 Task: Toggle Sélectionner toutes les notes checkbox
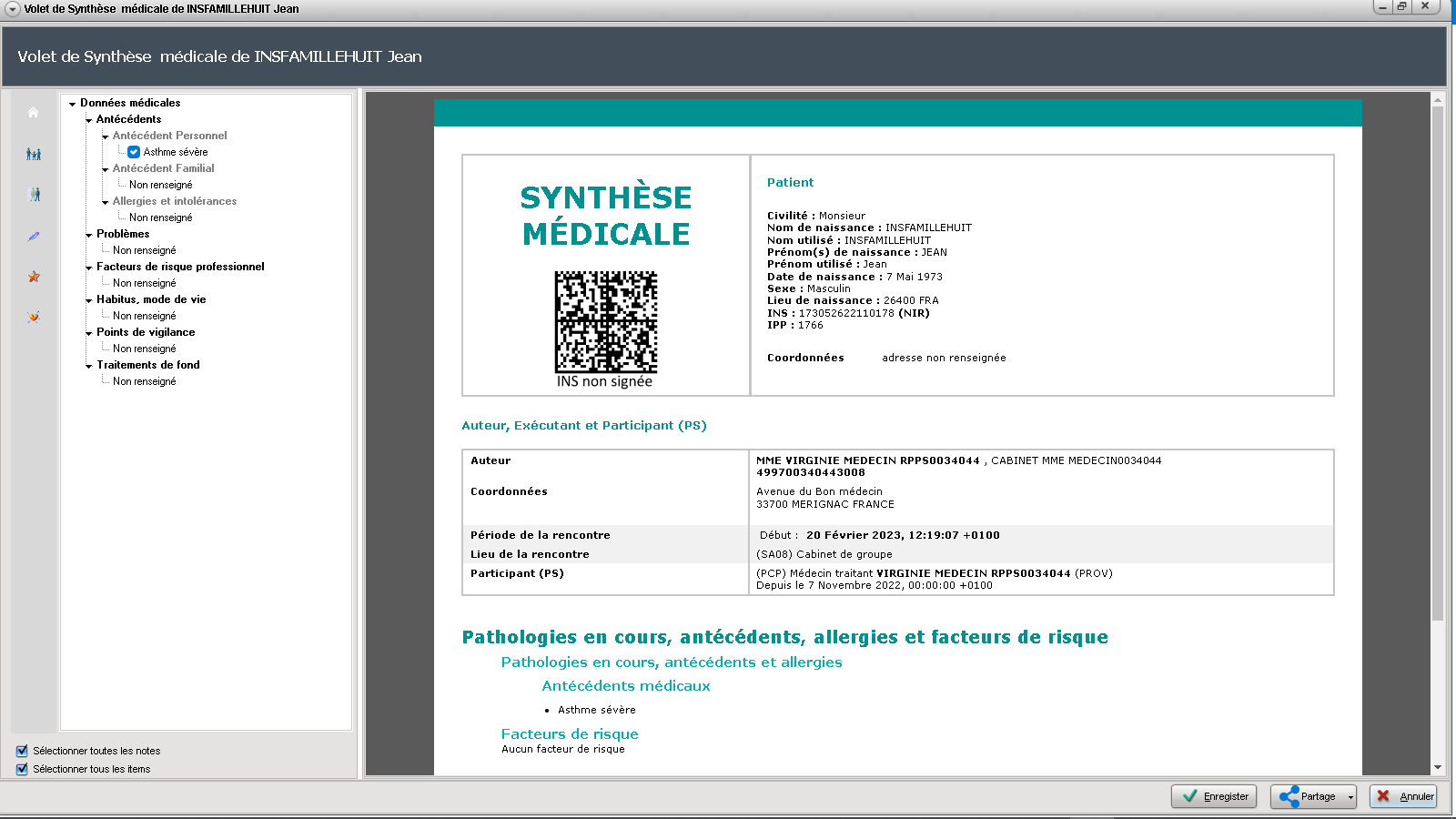(22, 751)
